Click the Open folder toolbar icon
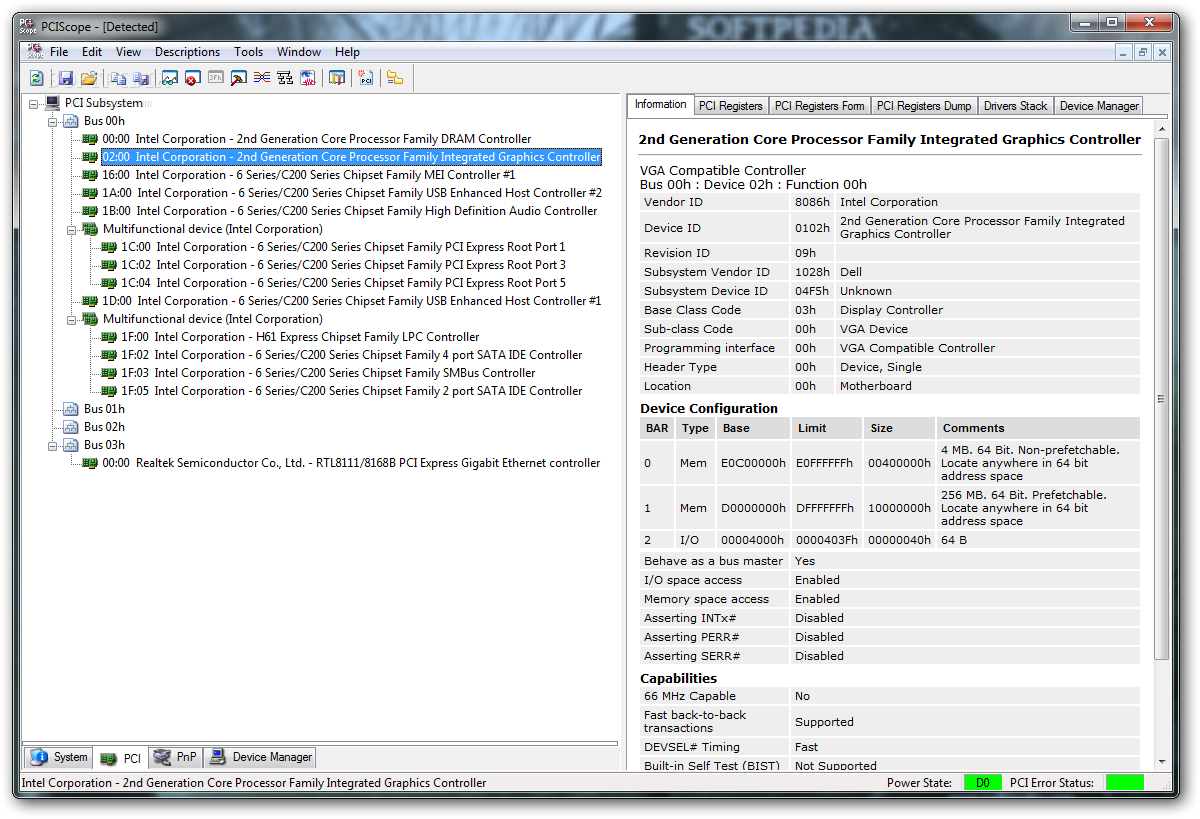 click(89, 78)
